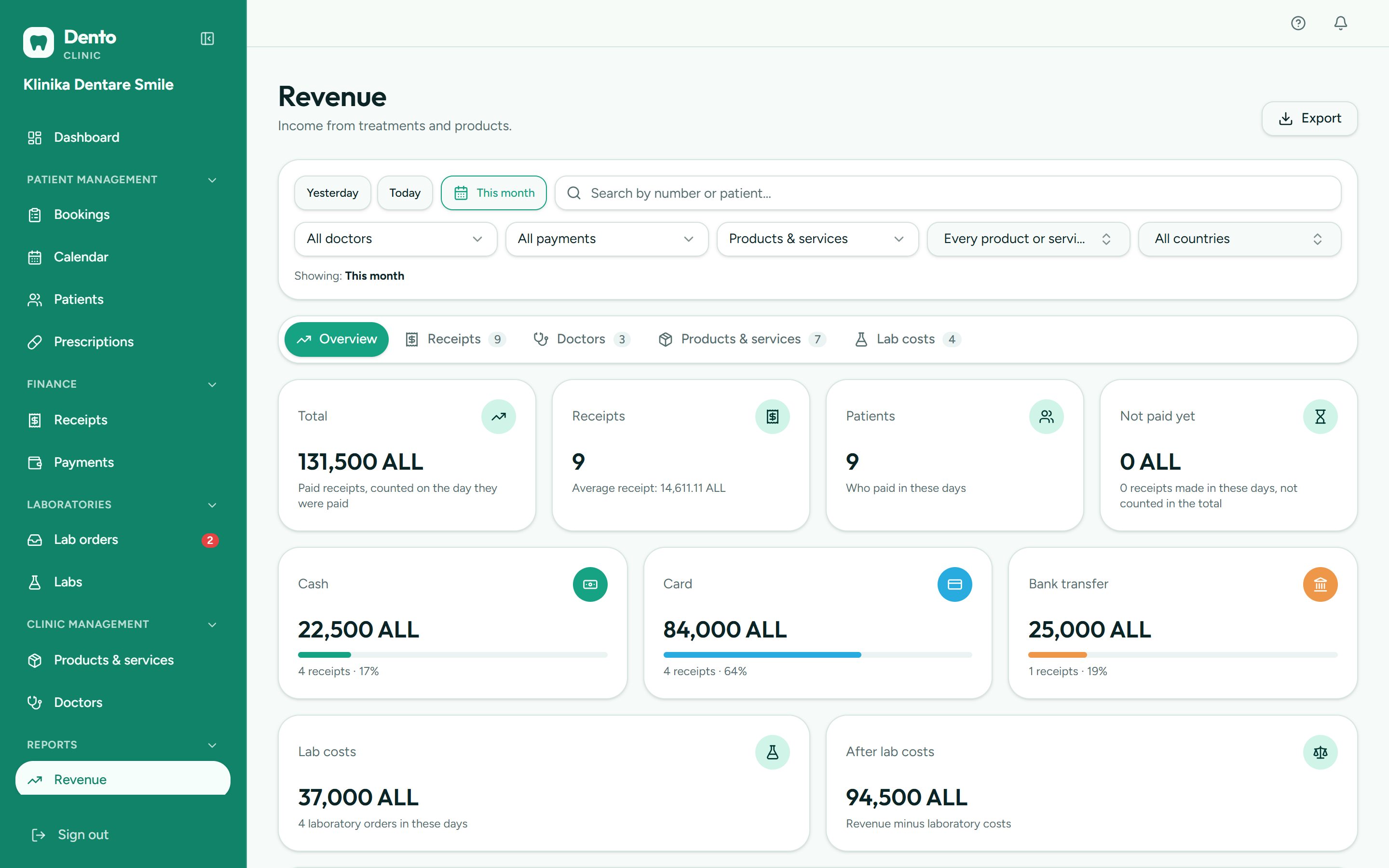The image size is (1389, 868).
Task: Click the trend icon on Total card
Action: pyautogui.click(x=498, y=416)
